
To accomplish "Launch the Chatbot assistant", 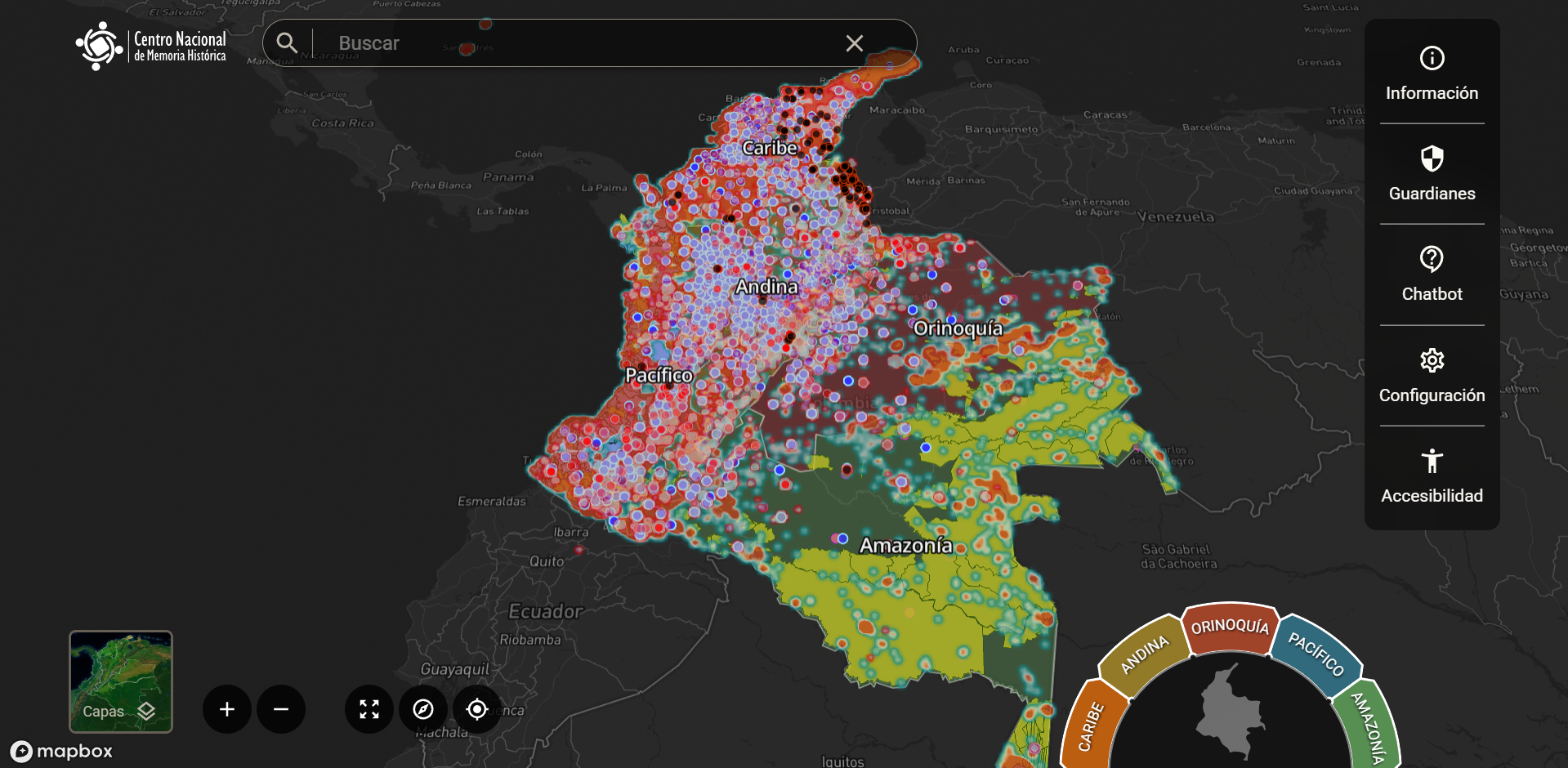I will [x=1432, y=275].
